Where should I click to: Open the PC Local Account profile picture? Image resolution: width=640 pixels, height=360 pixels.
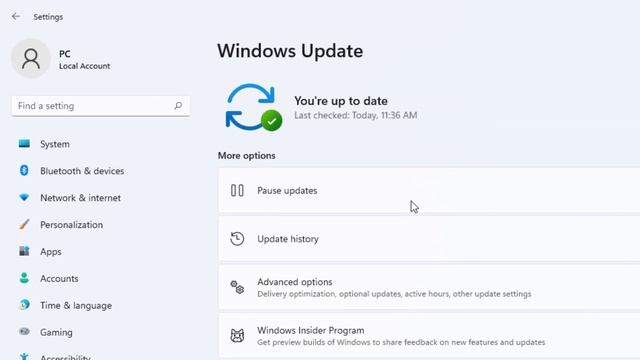pos(31,58)
